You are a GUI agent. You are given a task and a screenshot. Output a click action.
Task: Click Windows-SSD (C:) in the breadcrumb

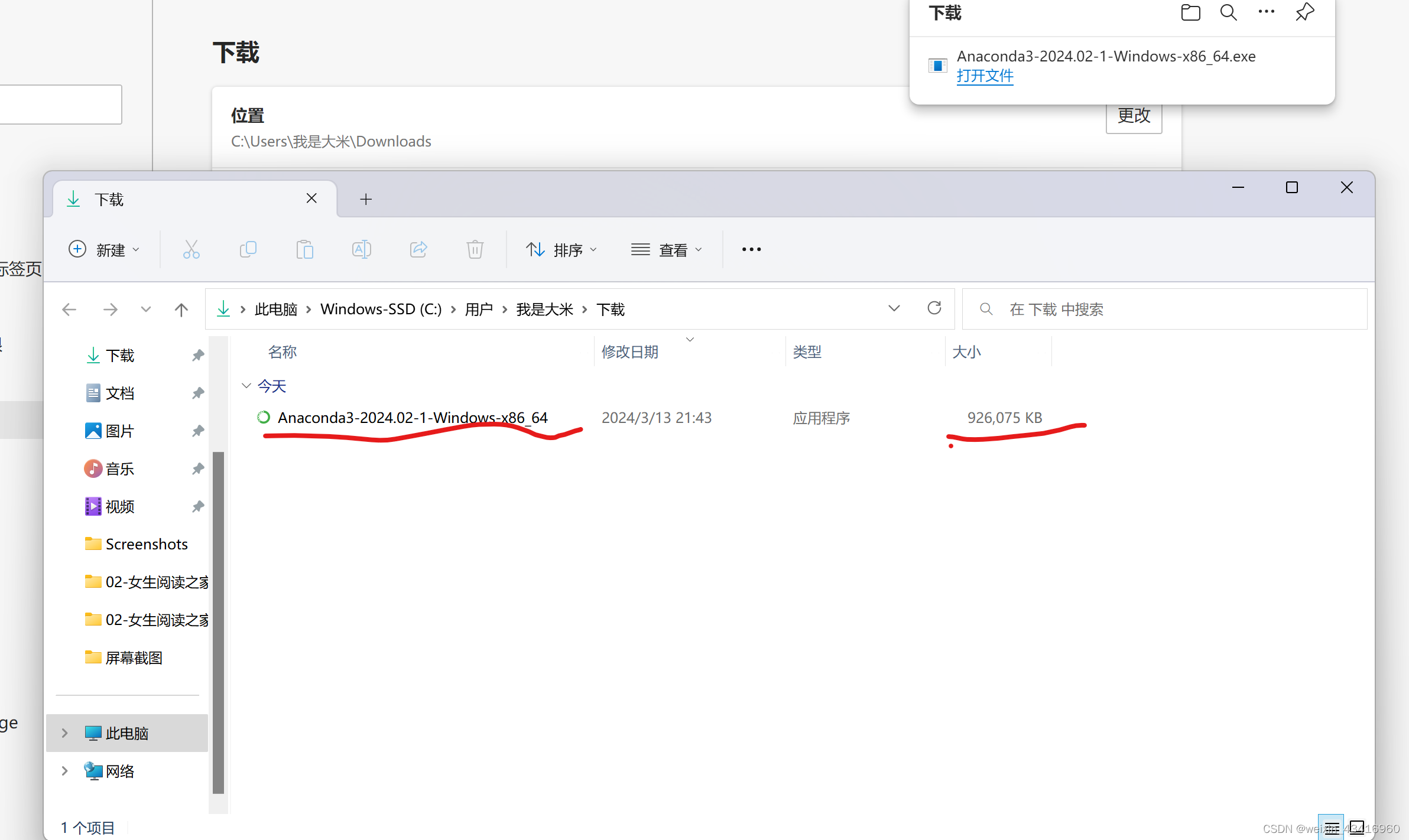381,310
